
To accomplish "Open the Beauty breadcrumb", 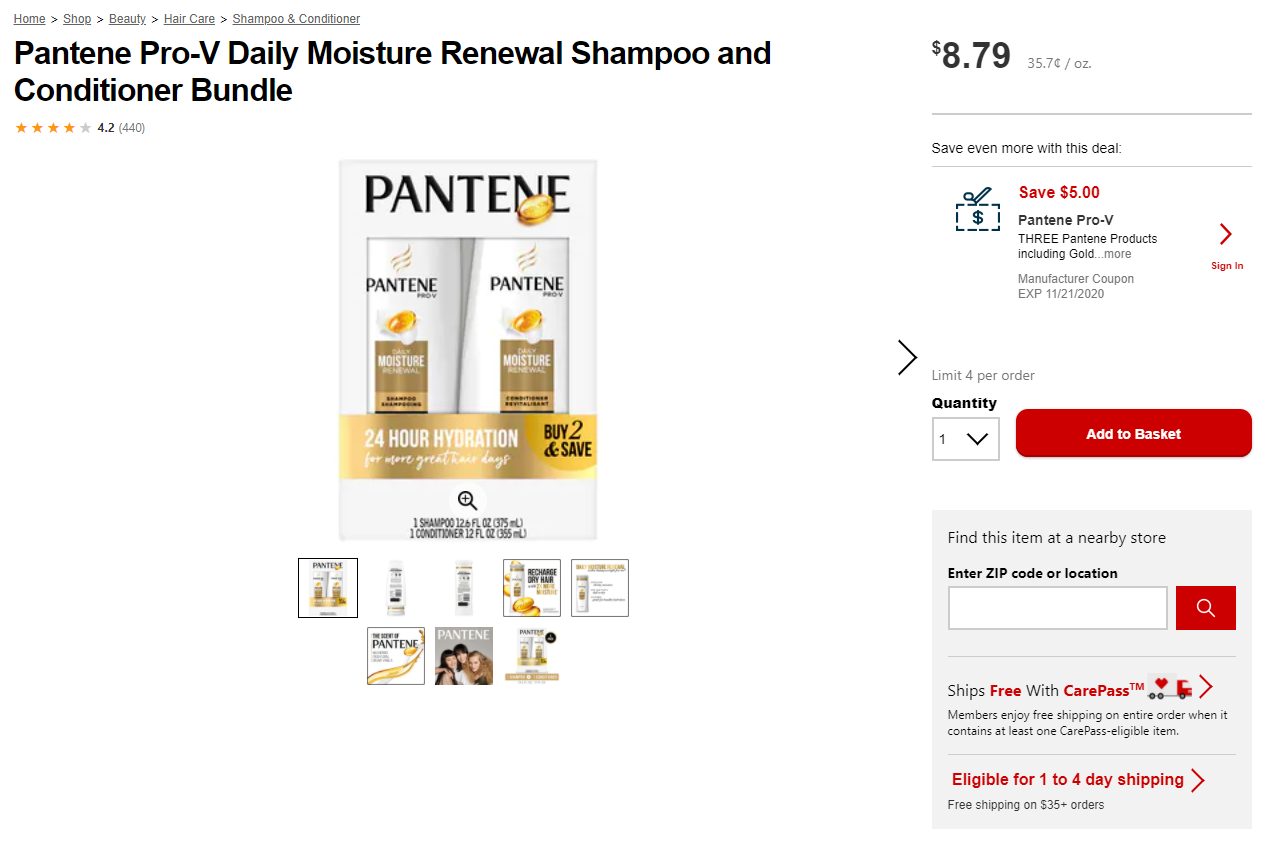I will tap(128, 19).
